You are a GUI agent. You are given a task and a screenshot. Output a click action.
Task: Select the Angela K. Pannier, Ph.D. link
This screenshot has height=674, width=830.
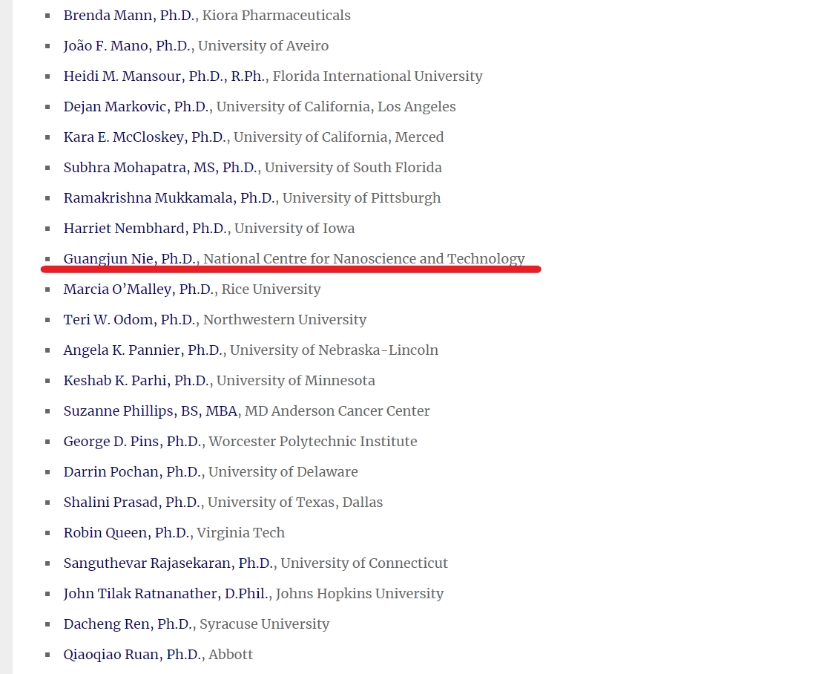click(142, 350)
